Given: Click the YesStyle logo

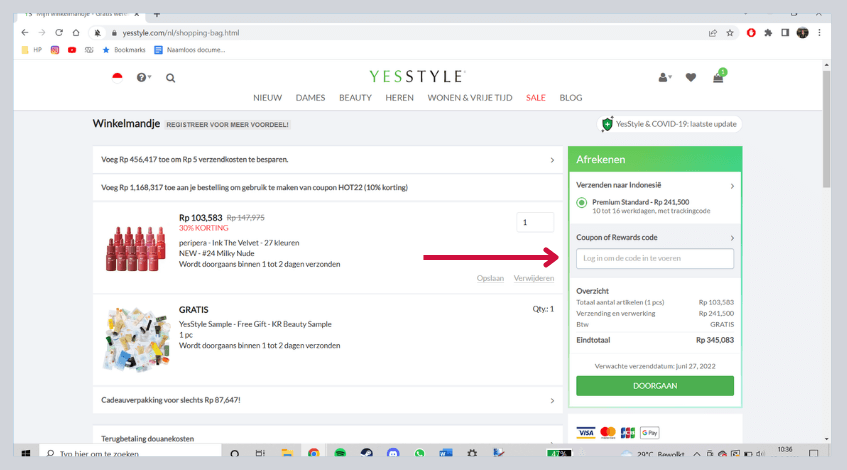Looking at the screenshot, I should (x=416, y=76).
